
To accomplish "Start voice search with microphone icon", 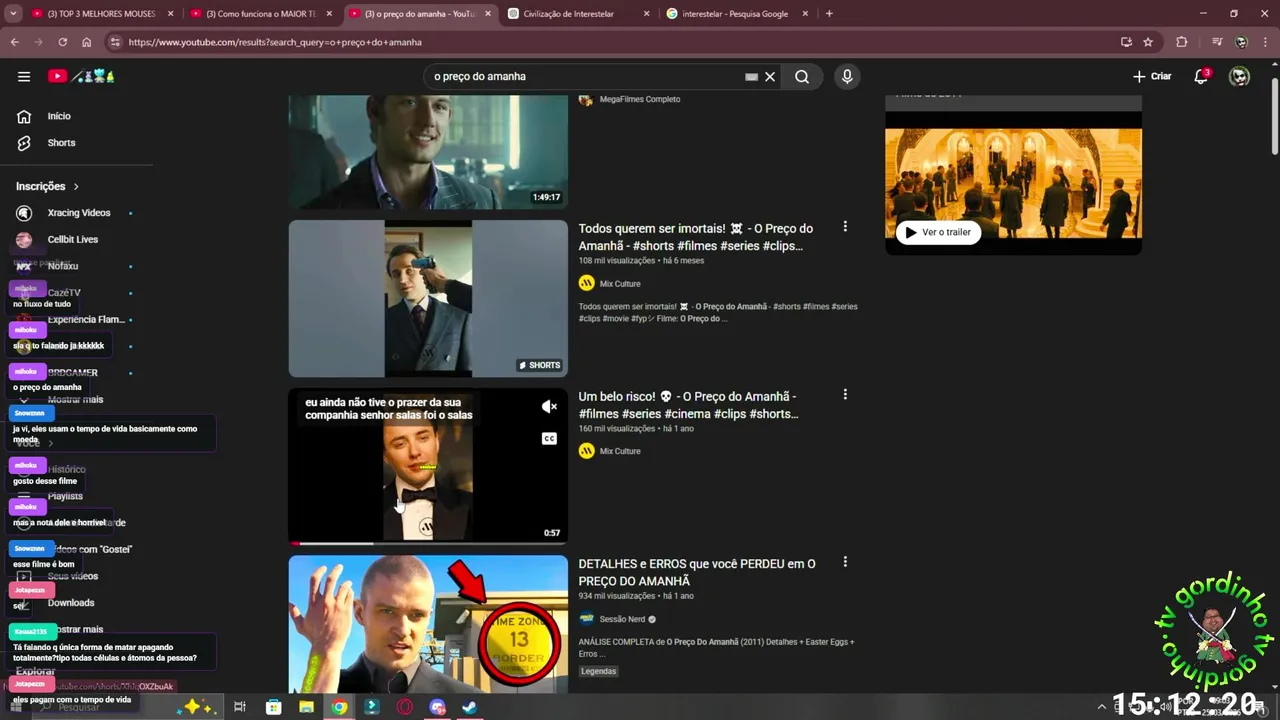I will pyautogui.click(x=847, y=76).
